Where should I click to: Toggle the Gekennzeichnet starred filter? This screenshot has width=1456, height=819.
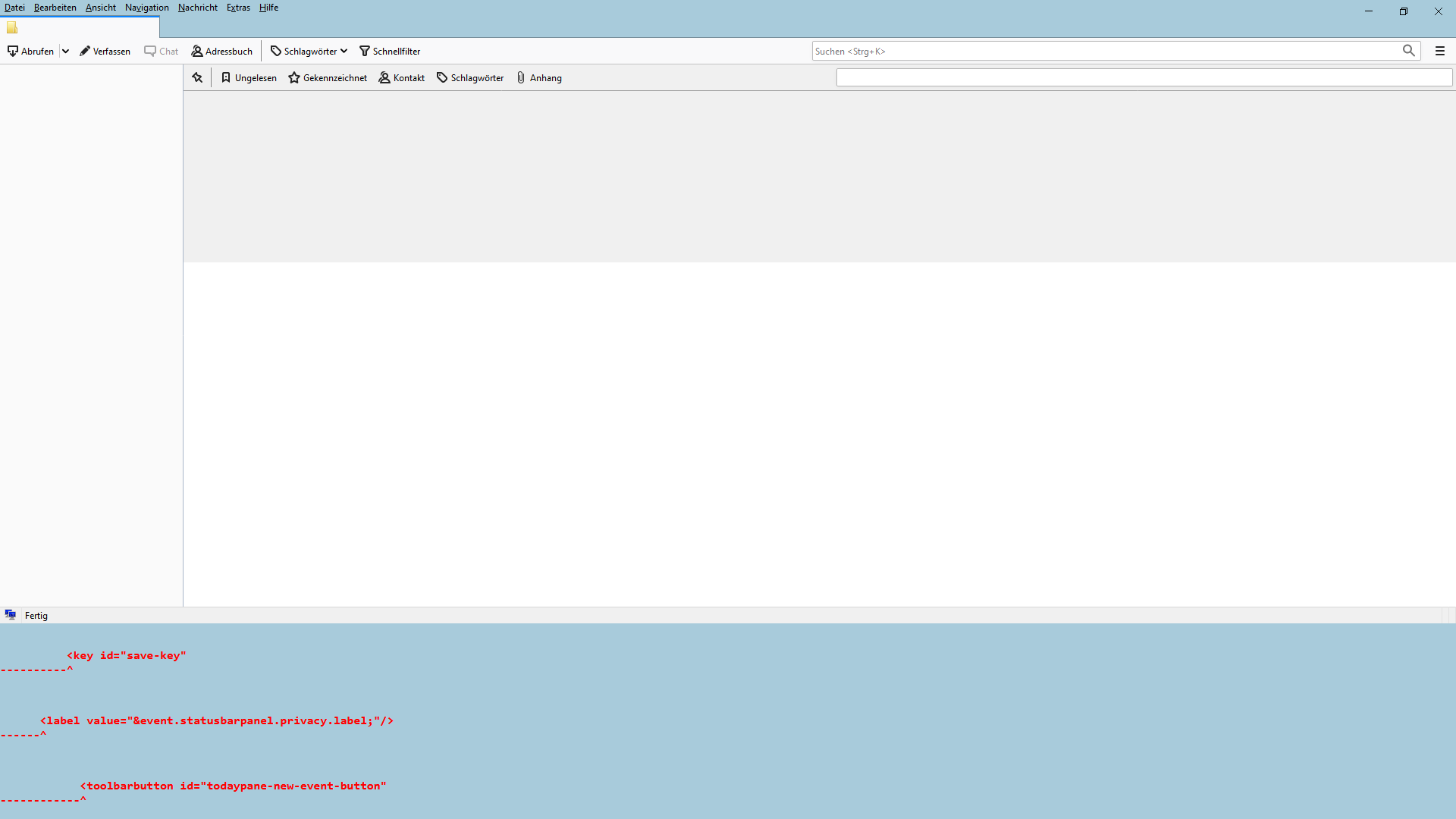click(x=328, y=78)
